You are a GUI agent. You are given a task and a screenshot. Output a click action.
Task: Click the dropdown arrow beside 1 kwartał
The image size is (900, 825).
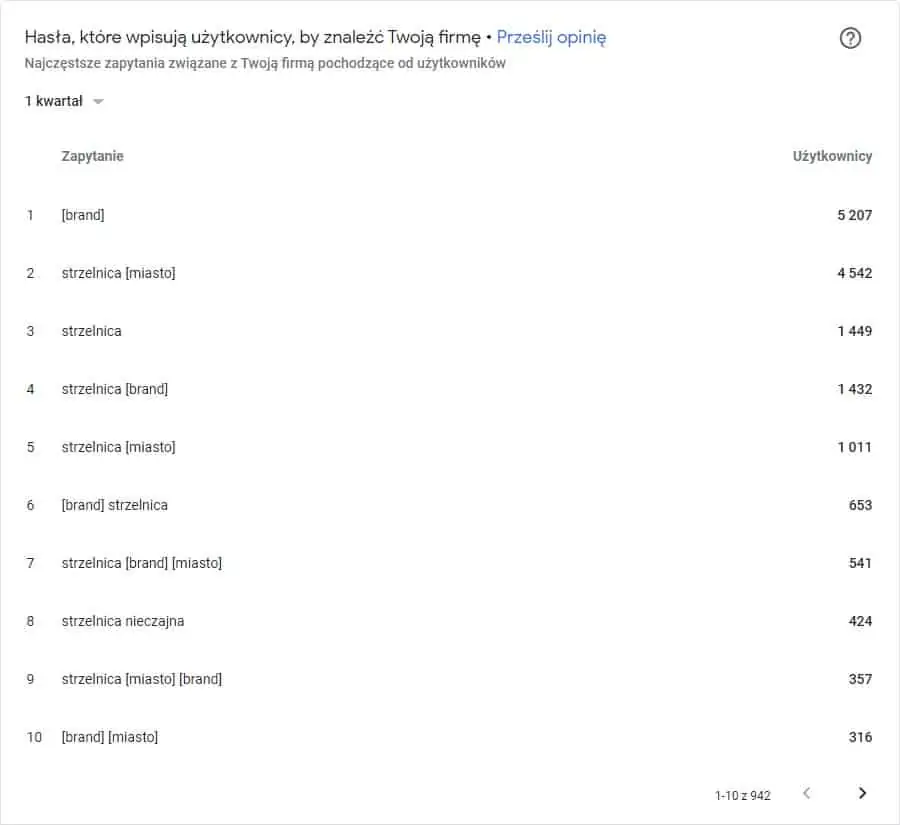coord(98,102)
